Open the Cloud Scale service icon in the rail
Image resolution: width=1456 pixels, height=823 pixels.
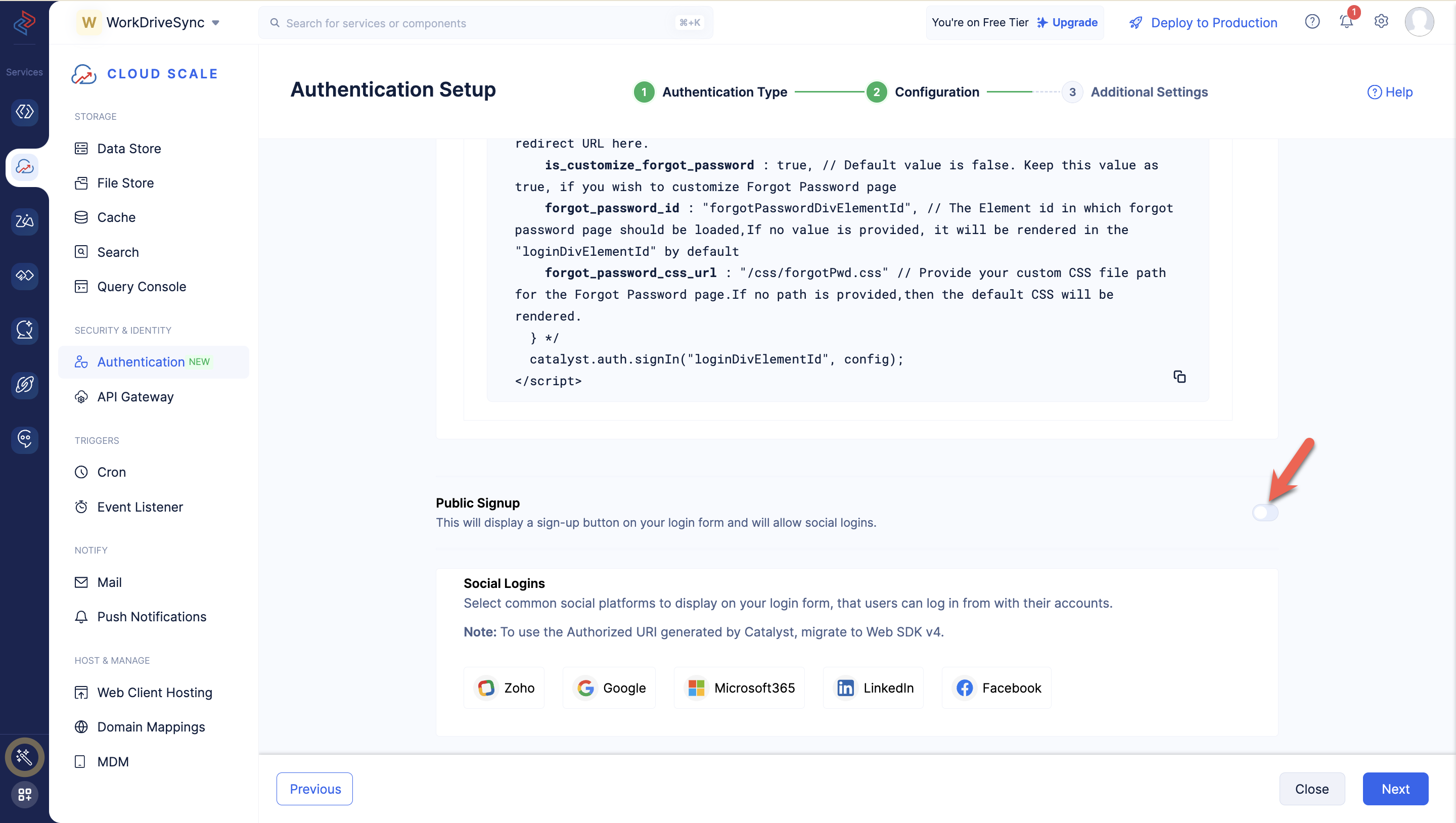[24, 167]
